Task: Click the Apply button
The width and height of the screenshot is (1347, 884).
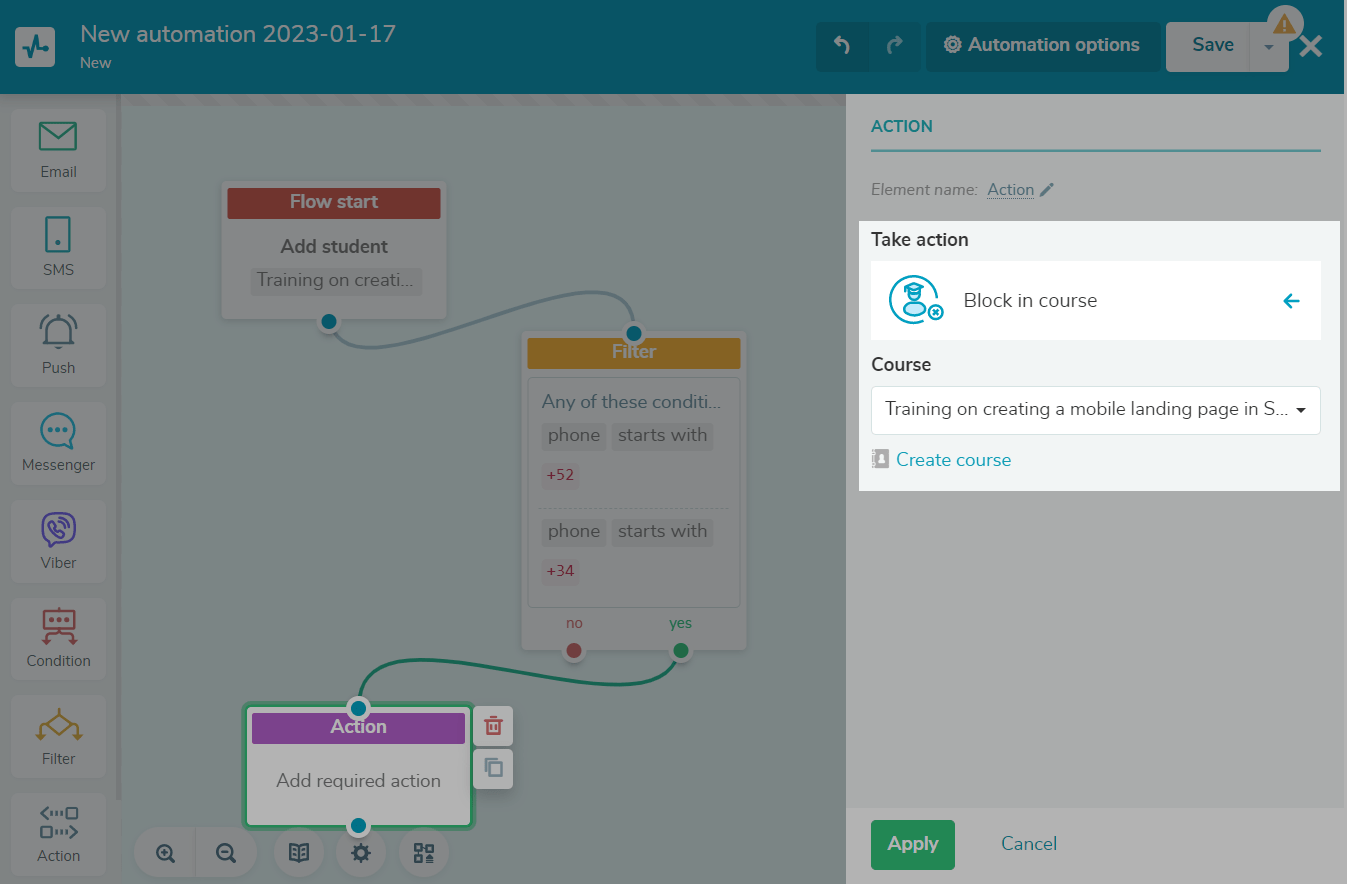Action: coord(912,844)
